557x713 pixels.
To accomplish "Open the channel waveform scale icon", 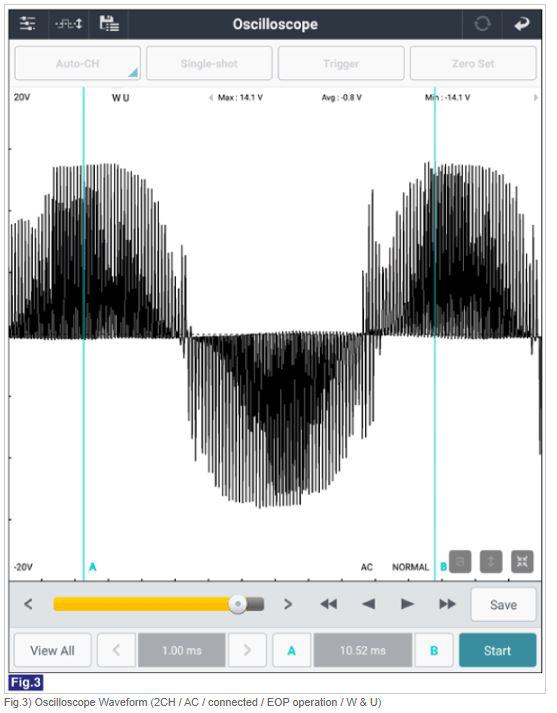I will click(x=69, y=24).
